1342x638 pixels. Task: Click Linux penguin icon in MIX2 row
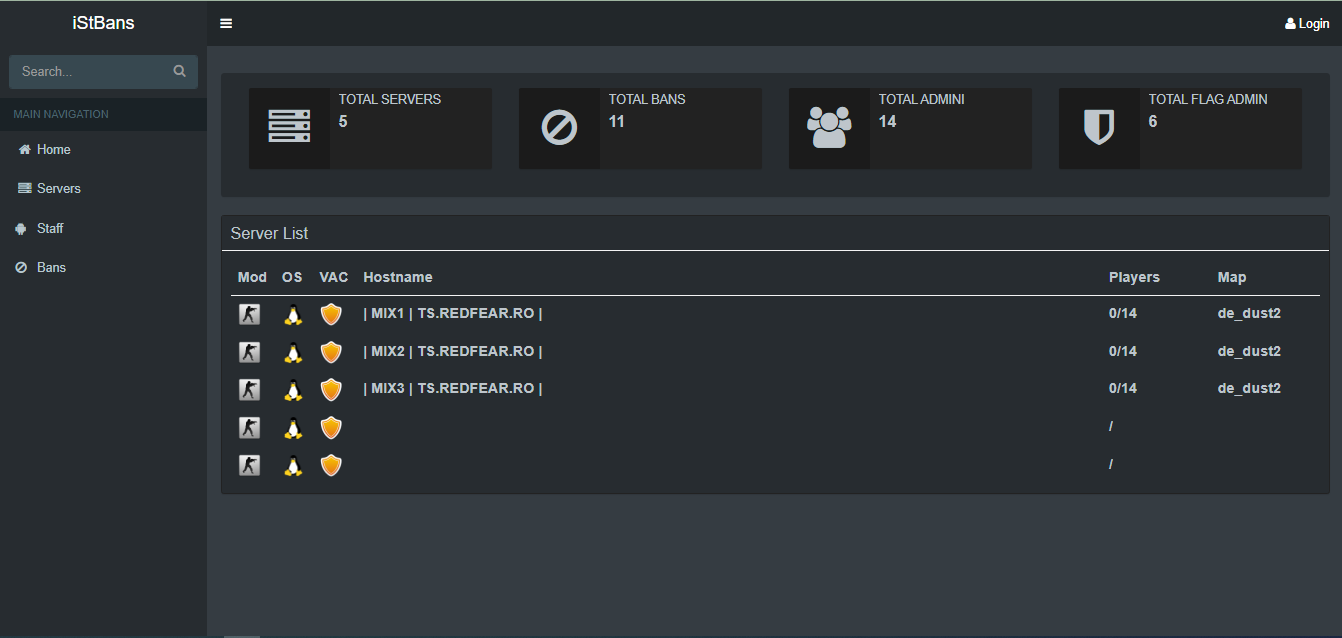pyautogui.click(x=292, y=352)
